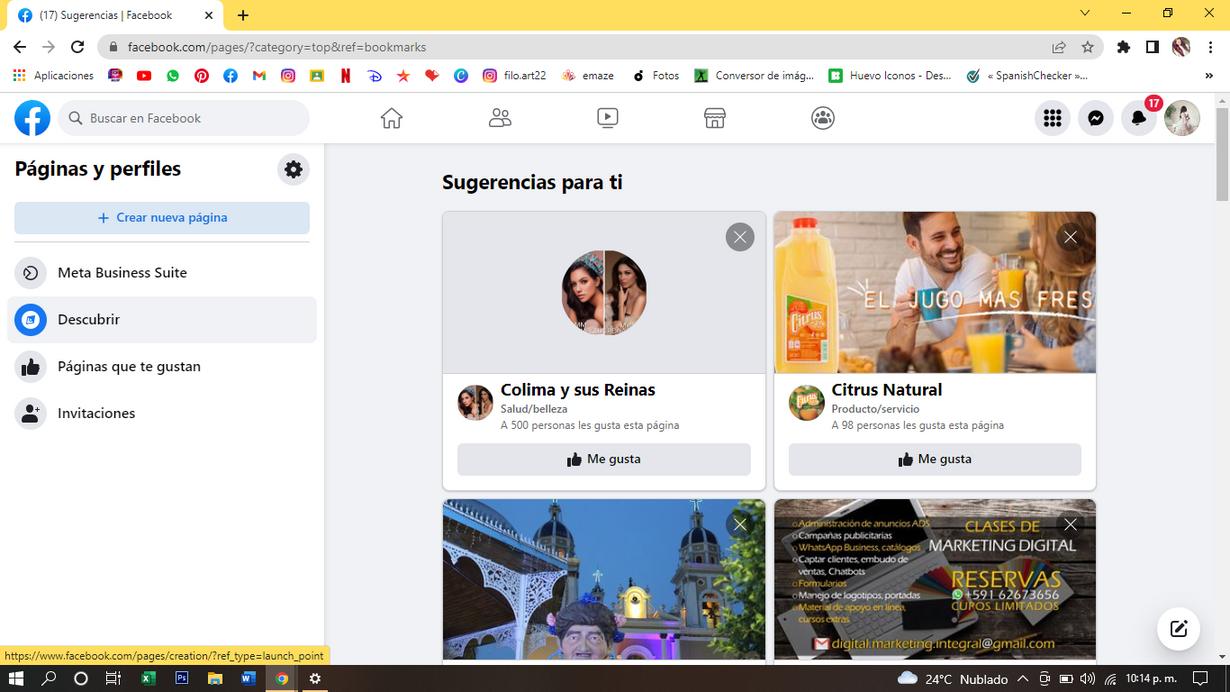This screenshot has width=1230, height=692.
Task: Select Descubrir in sidebar
Action: point(162,320)
